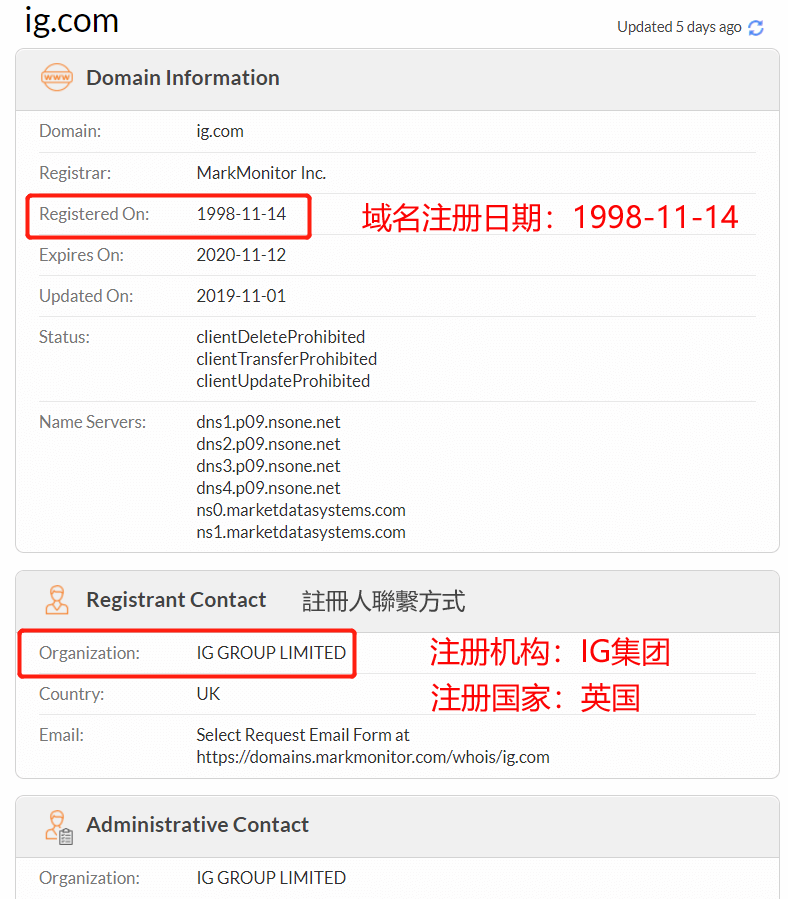Click the Updated 5 days ago text
Viewport: 788px width, 899px height.
(x=679, y=27)
